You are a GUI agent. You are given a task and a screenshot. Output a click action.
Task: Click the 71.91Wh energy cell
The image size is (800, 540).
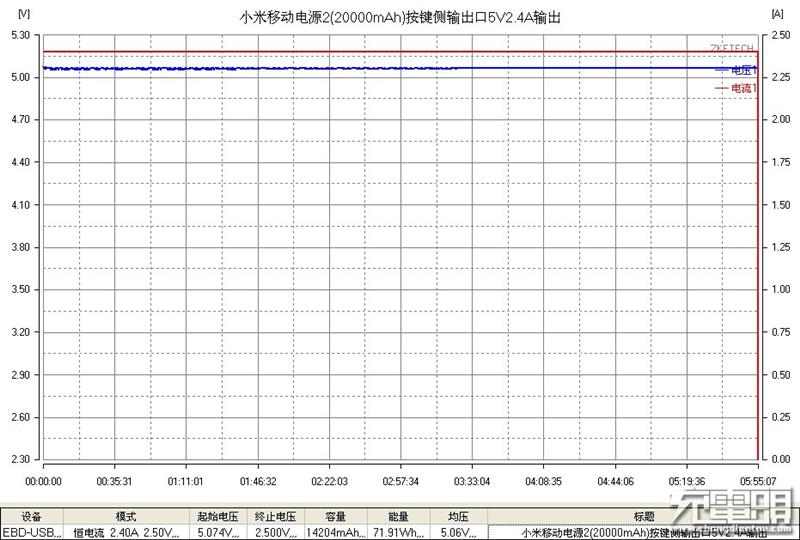pyautogui.click(x=399, y=533)
